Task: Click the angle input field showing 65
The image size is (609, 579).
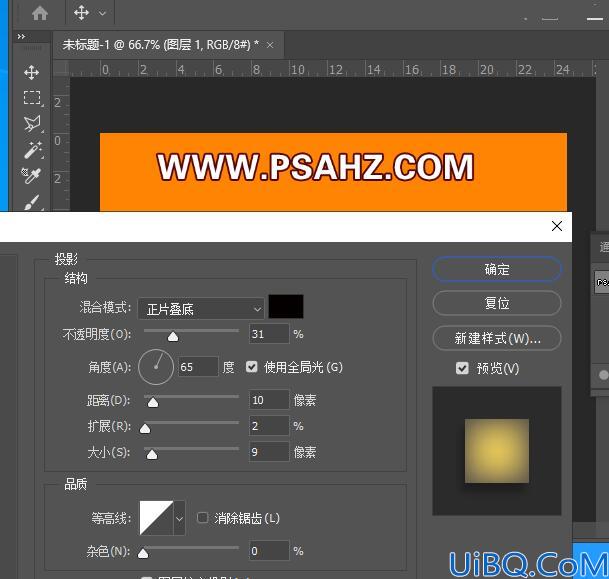Action: pyautogui.click(x=198, y=367)
